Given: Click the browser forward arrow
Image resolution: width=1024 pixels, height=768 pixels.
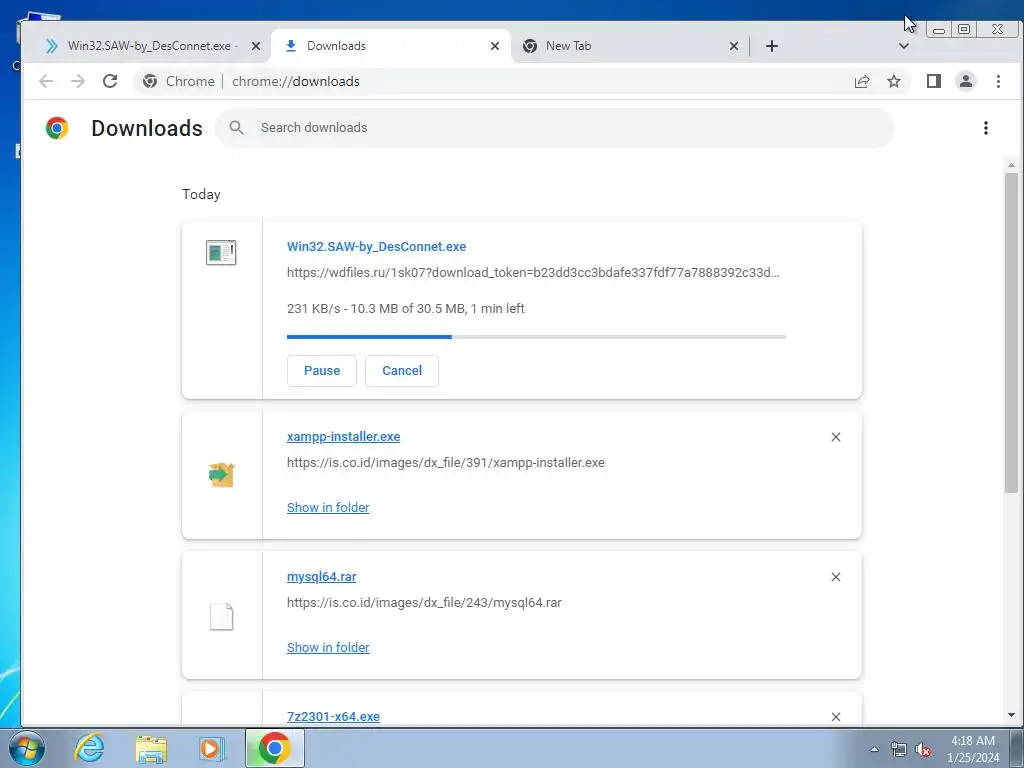Looking at the screenshot, I should click(x=78, y=81).
